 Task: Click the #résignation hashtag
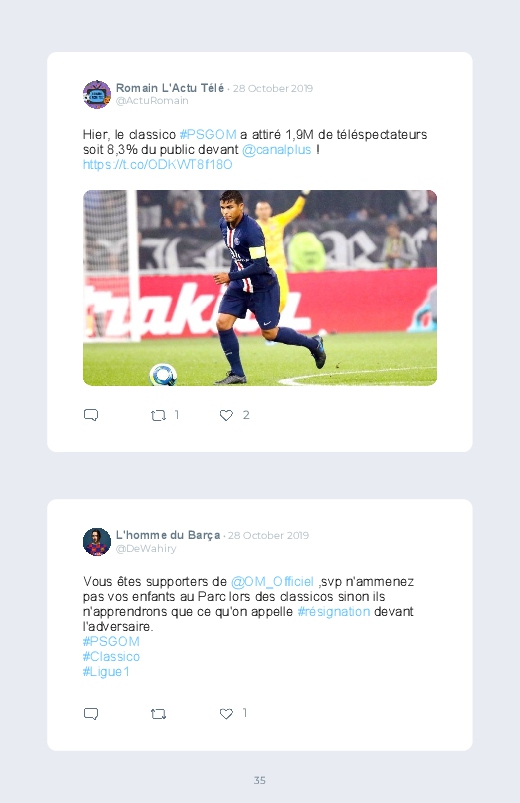[334, 611]
